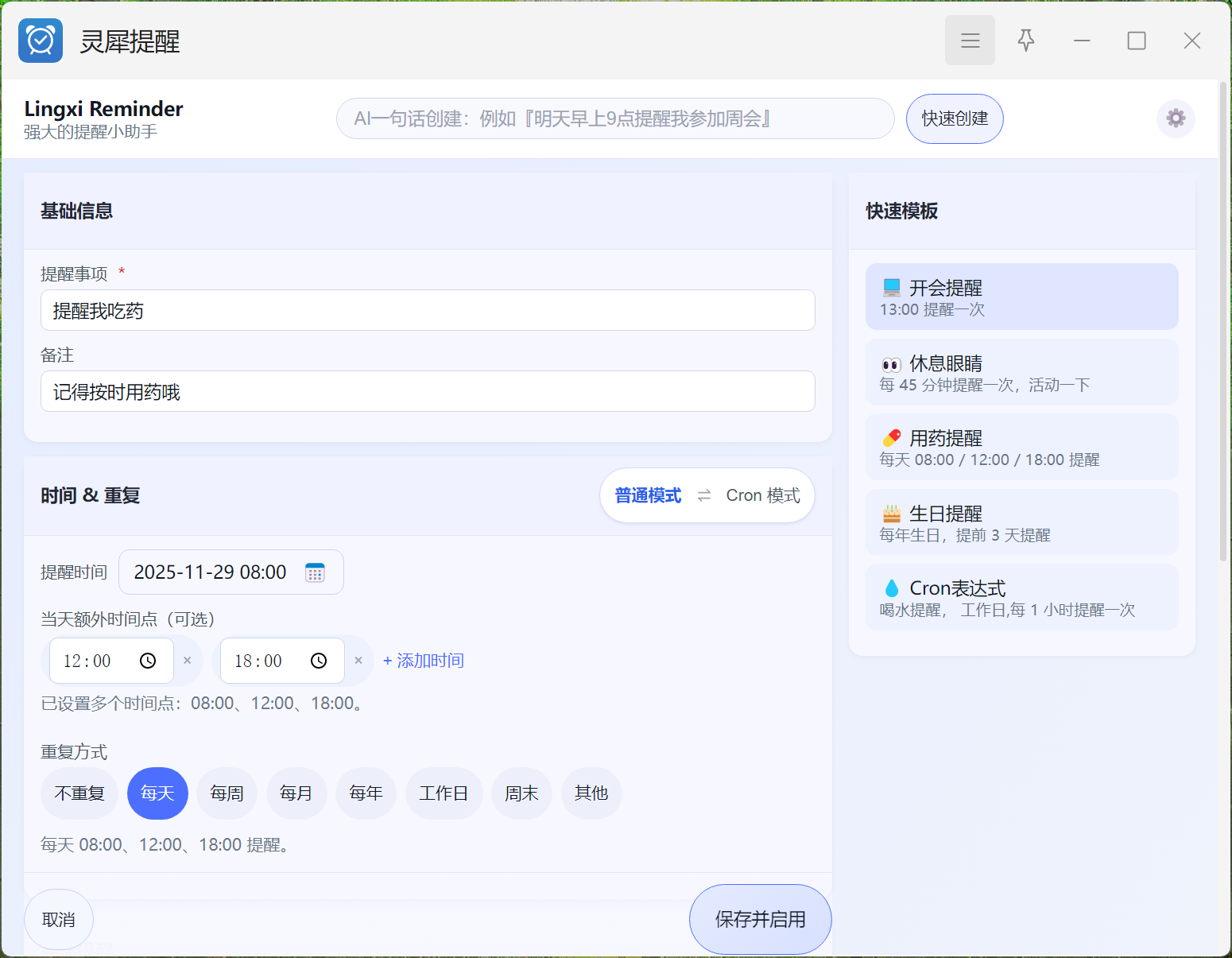The width and height of the screenshot is (1232, 958).
Task: Open the hamburger menu in title bar
Action: [x=970, y=41]
